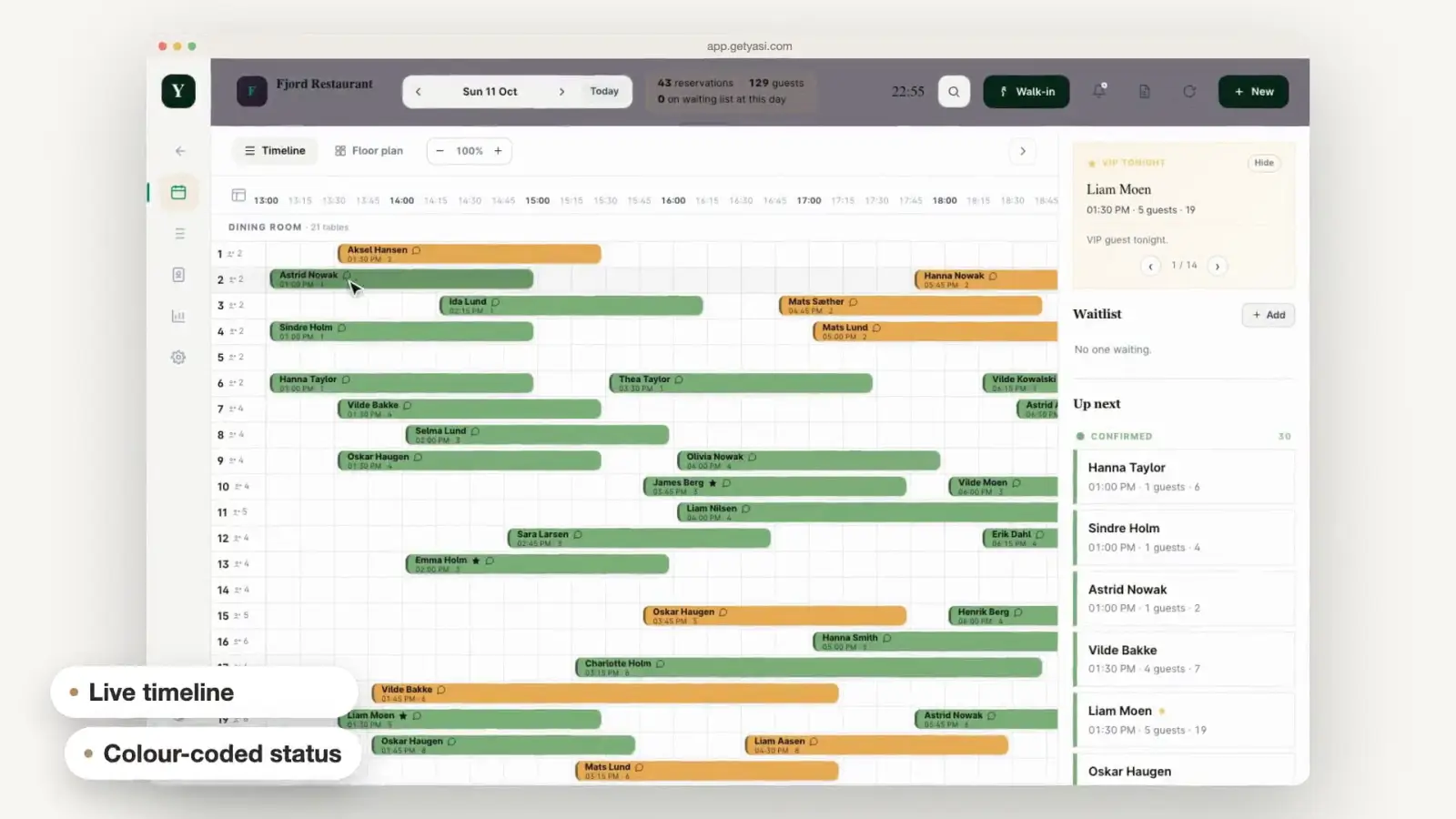
Task: Click the back arrow in the sidebar
Action: coord(179,151)
